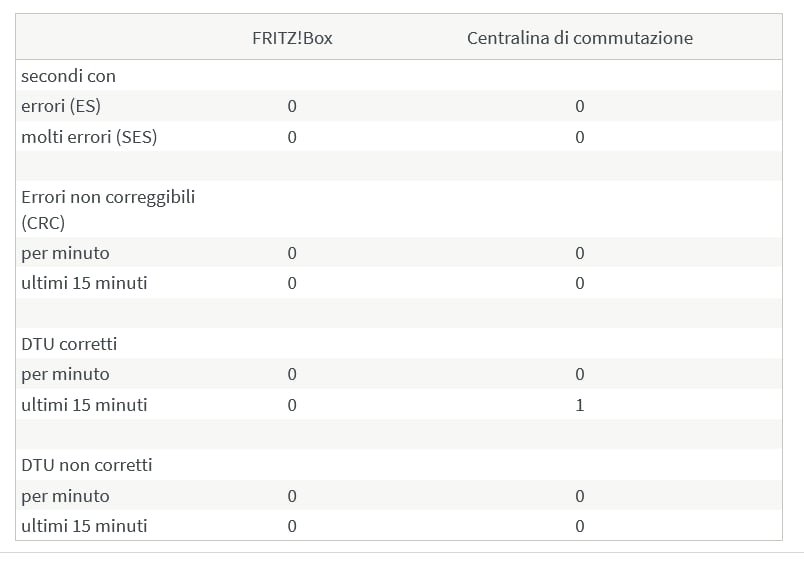Click the FRITZ!Box value for errori (ES)

(x=292, y=106)
